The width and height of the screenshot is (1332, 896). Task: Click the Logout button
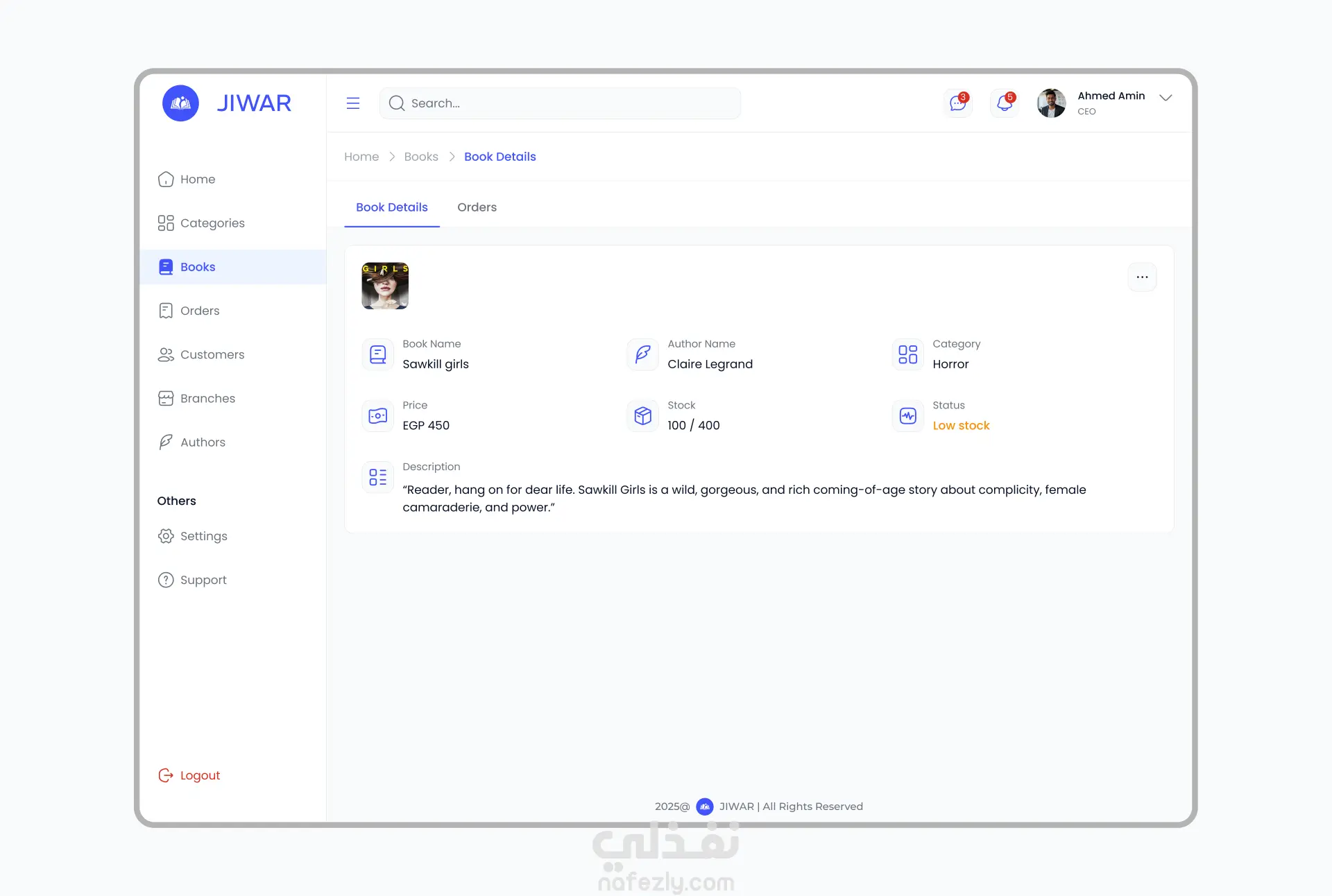click(189, 775)
